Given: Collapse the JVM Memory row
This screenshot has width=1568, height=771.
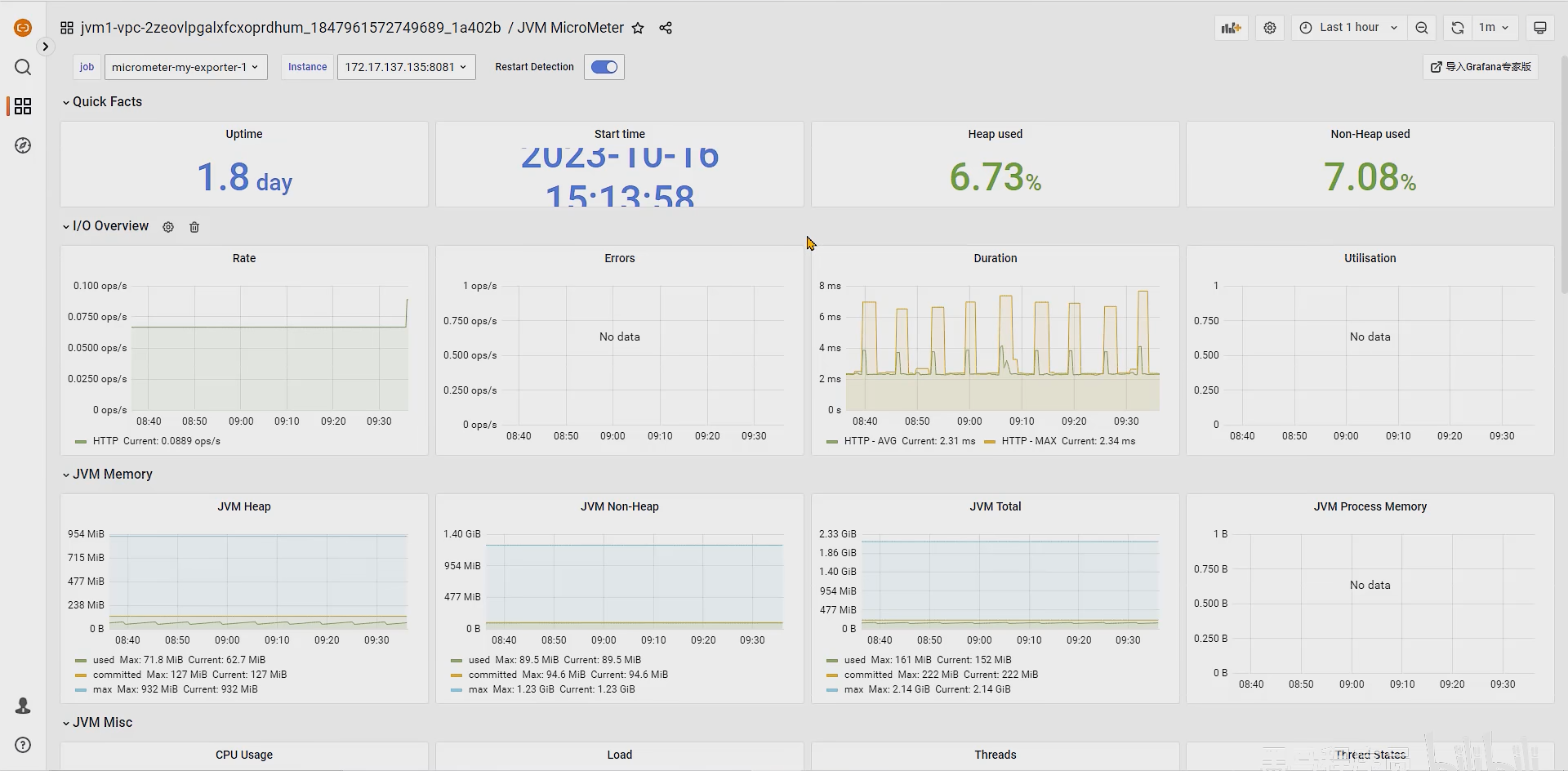Looking at the screenshot, I should pyautogui.click(x=107, y=475).
